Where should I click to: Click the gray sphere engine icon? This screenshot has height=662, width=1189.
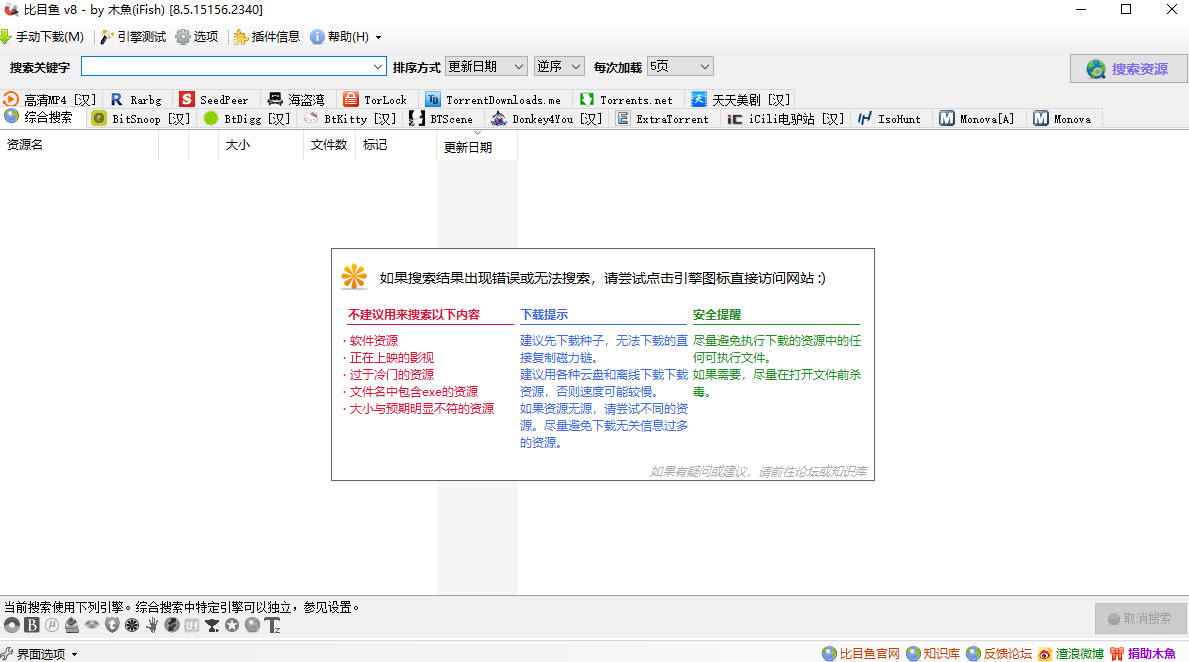(253, 625)
